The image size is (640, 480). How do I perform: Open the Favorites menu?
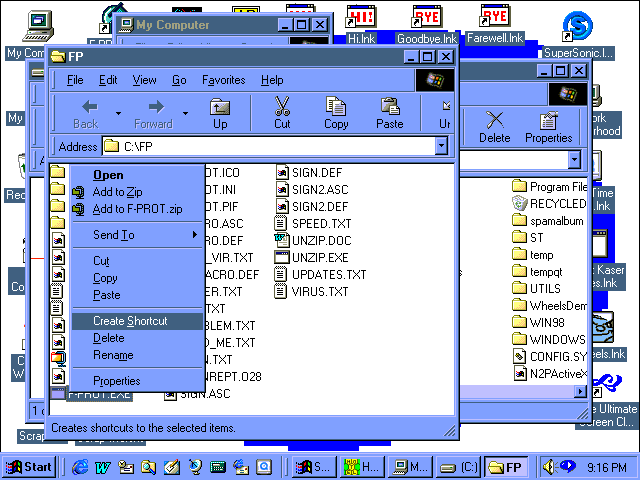pos(224,80)
